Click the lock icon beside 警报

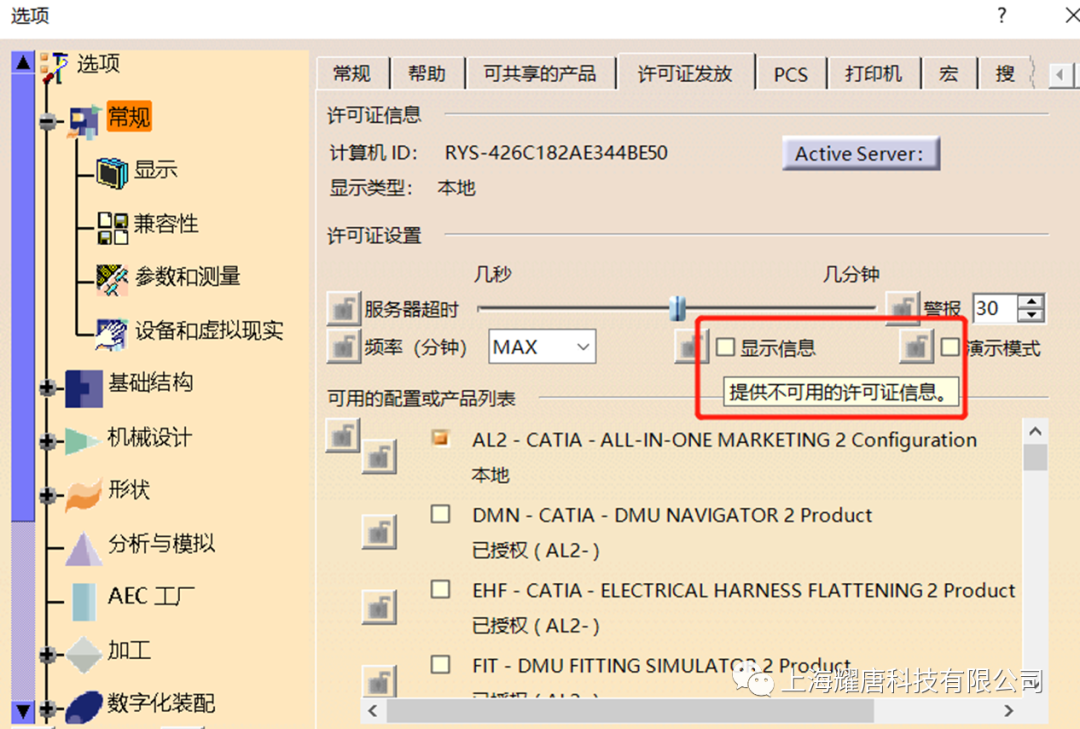[x=902, y=308]
